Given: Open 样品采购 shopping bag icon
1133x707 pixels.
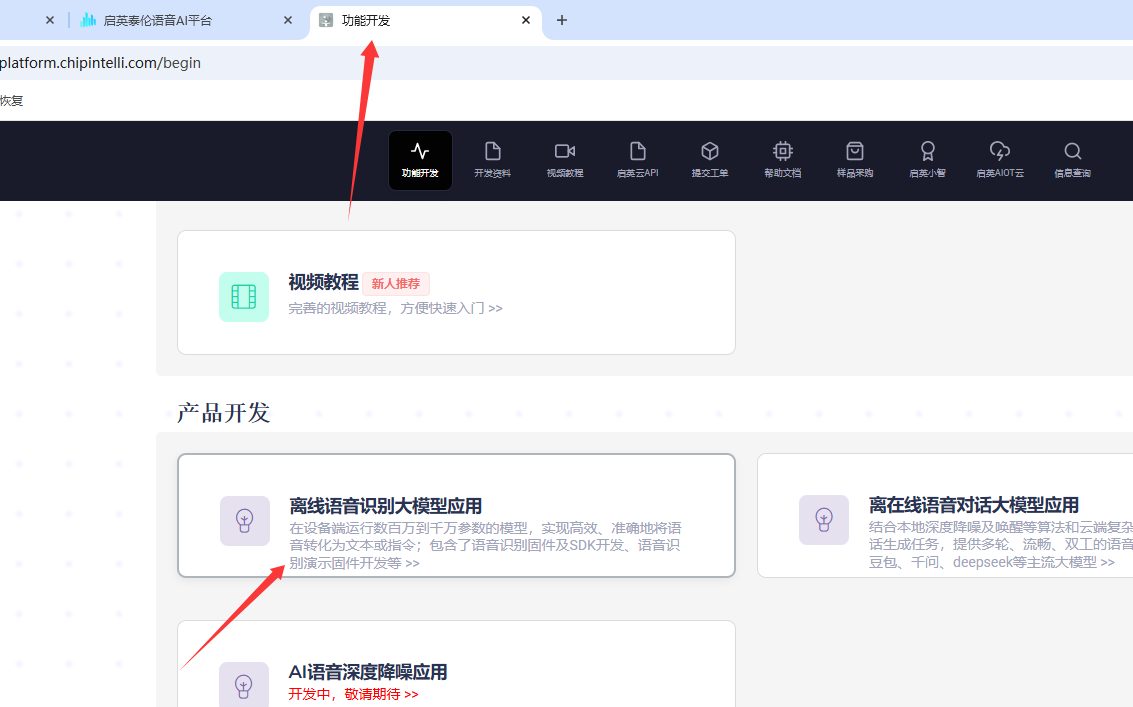Looking at the screenshot, I should coord(855,160).
